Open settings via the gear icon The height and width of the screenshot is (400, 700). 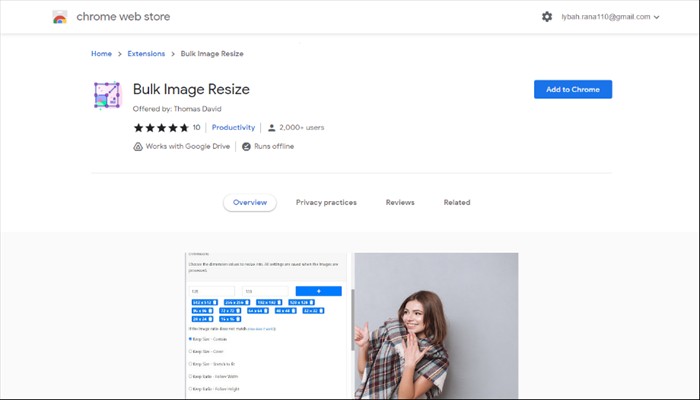click(x=546, y=17)
